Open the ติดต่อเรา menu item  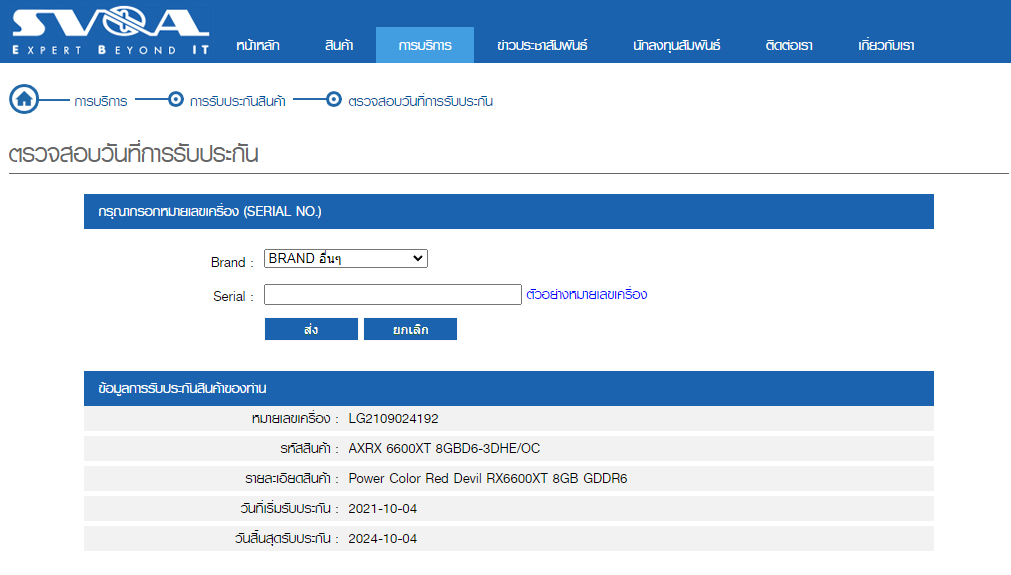[789, 45]
